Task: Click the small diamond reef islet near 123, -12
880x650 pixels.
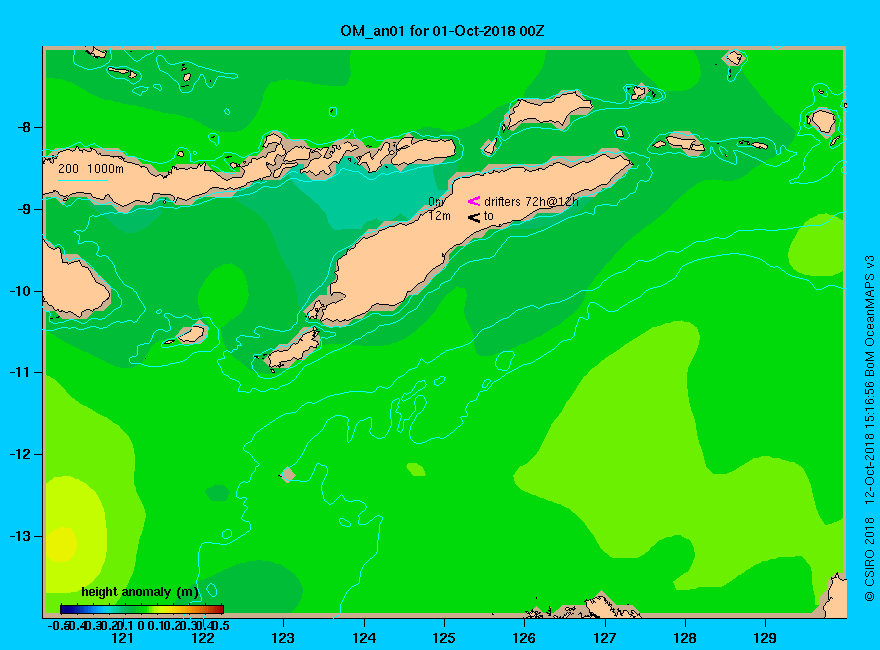Action: [x=287, y=475]
